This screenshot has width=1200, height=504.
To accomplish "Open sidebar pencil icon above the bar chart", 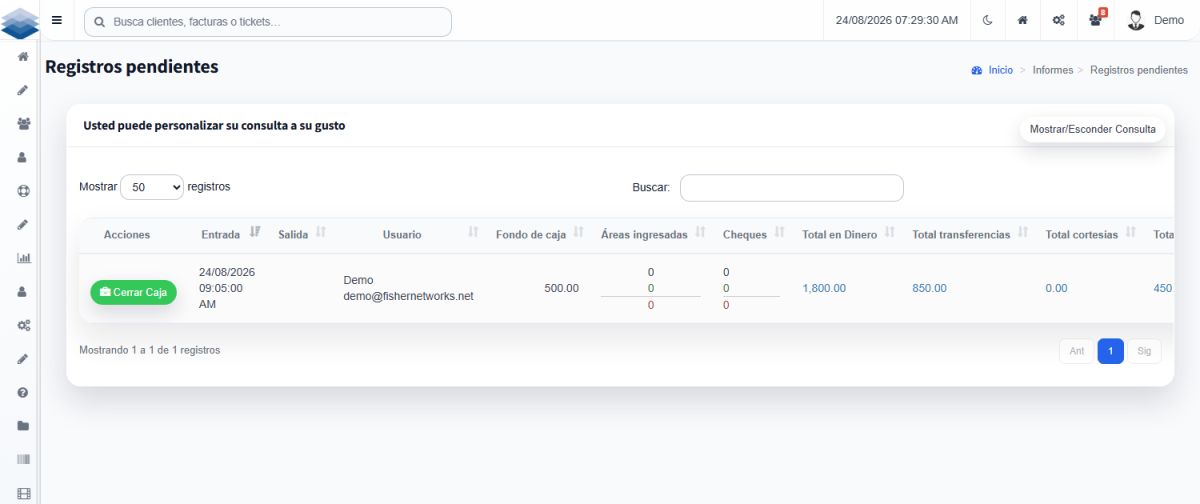I will (x=23, y=224).
